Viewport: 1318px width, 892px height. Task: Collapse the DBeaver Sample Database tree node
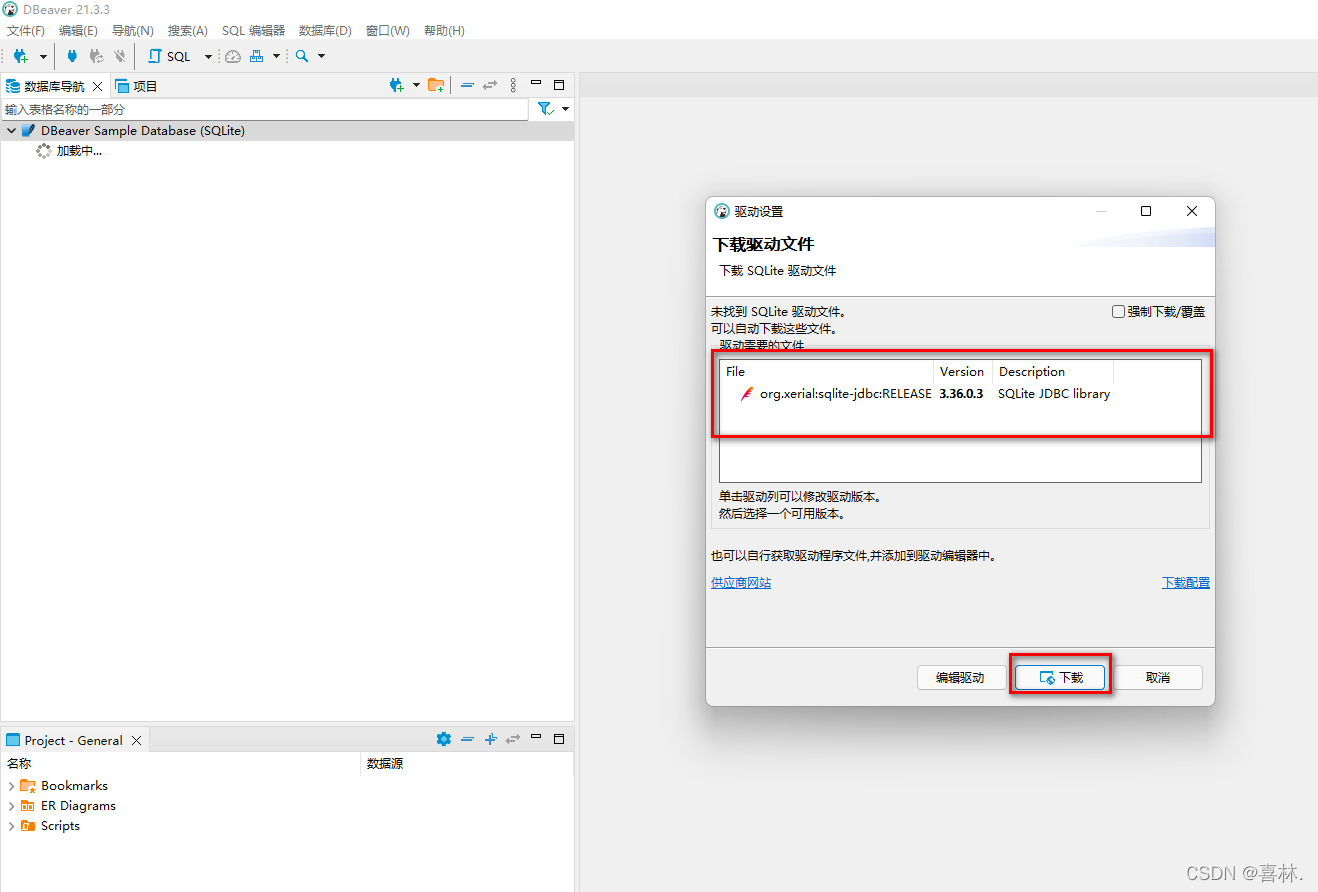tap(11, 131)
